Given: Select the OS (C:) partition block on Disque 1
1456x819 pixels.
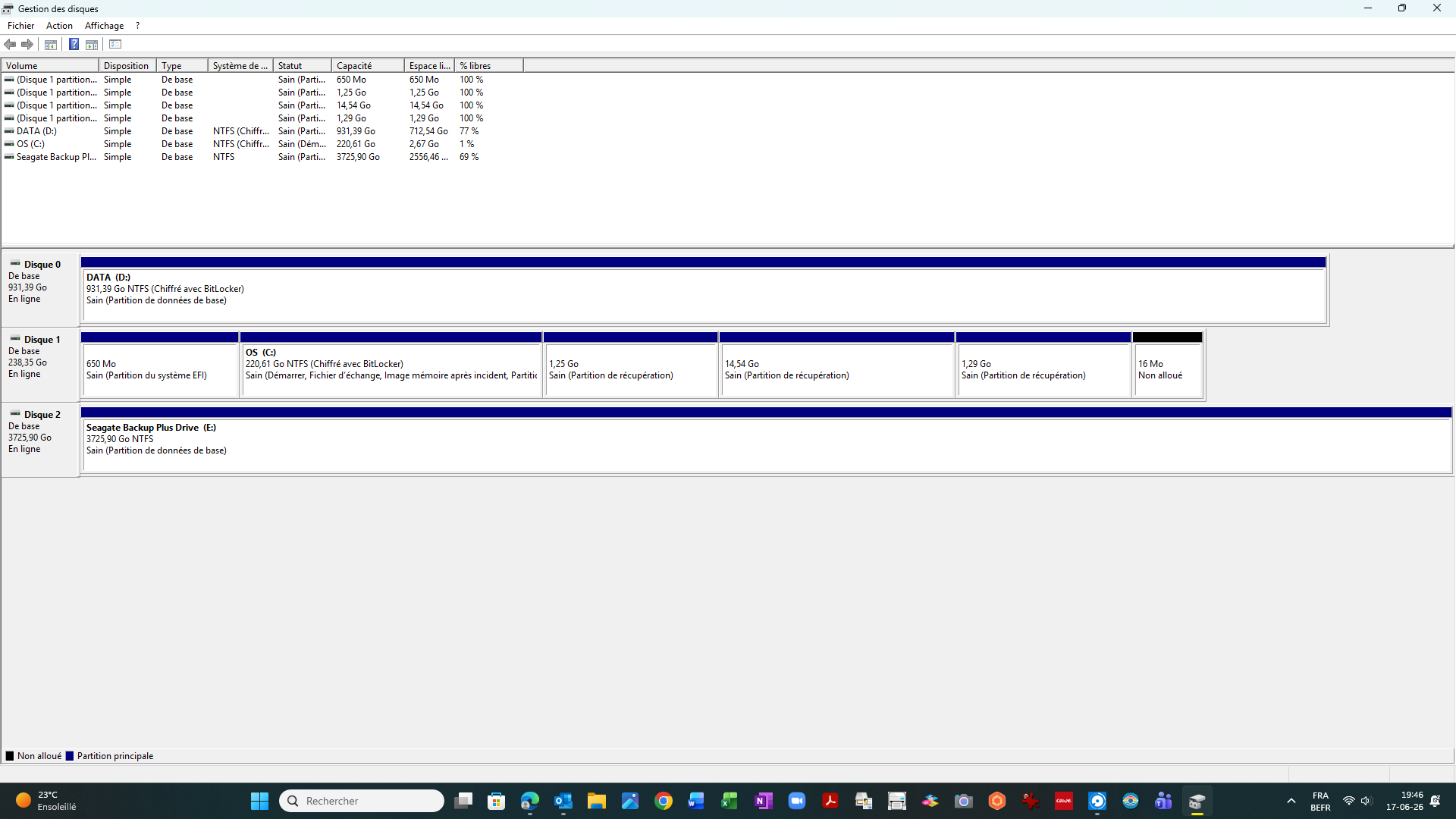Looking at the screenshot, I should coord(391,365).
